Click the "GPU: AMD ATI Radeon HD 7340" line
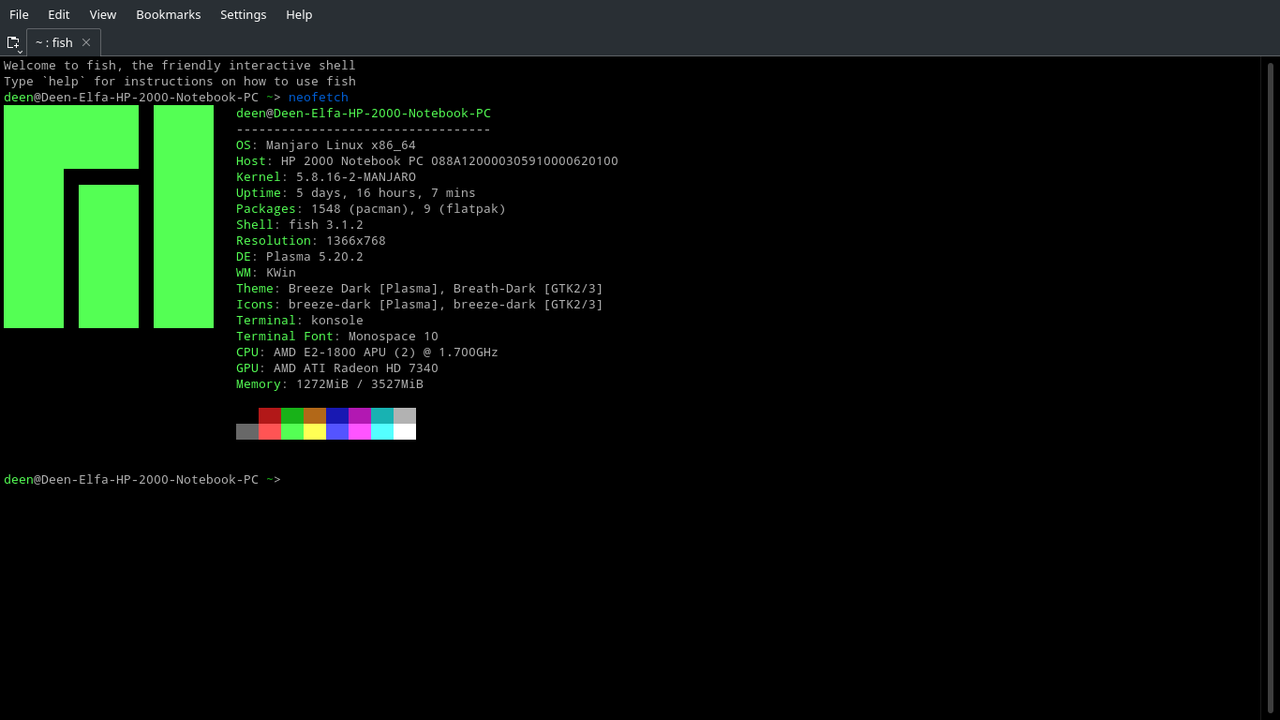 [337, 369]
